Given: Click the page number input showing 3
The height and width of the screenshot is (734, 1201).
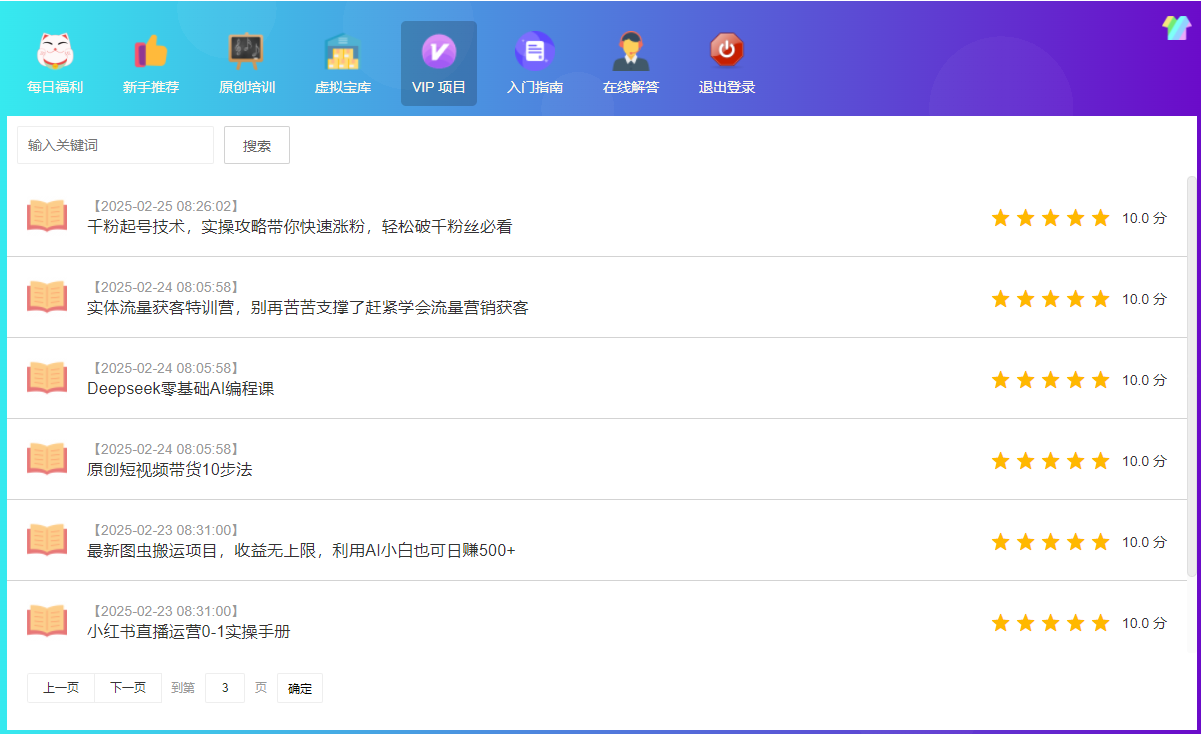Looking at the screenshot, I should point(225,688).
